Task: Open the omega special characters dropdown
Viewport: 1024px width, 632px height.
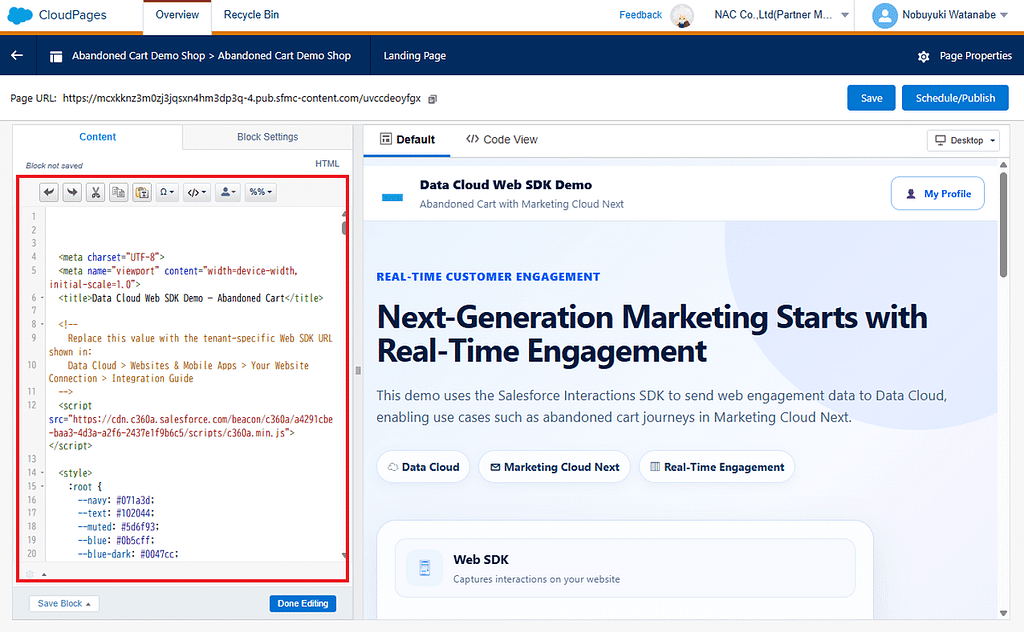Action: 167,192
